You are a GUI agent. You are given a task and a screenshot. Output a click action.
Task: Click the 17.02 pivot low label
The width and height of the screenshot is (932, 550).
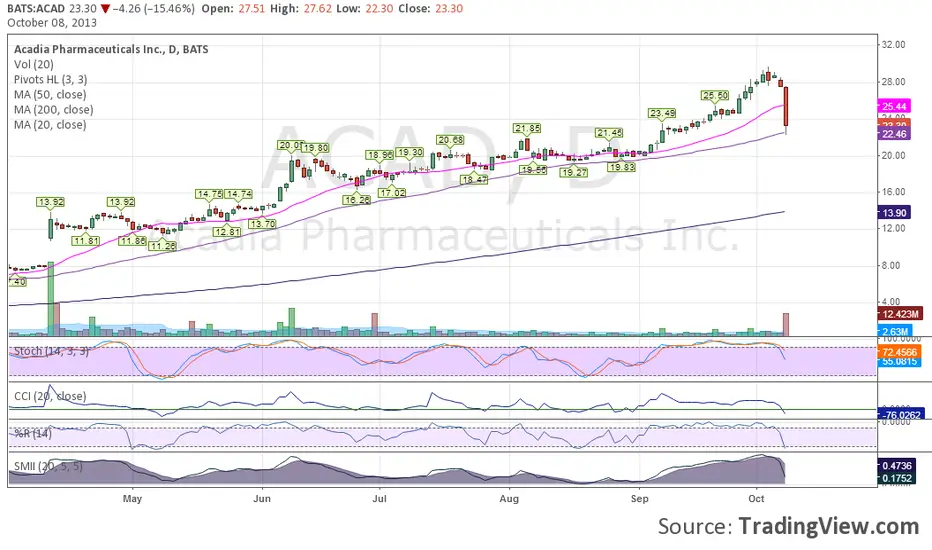pyautogui.click(x=392, y=193)
